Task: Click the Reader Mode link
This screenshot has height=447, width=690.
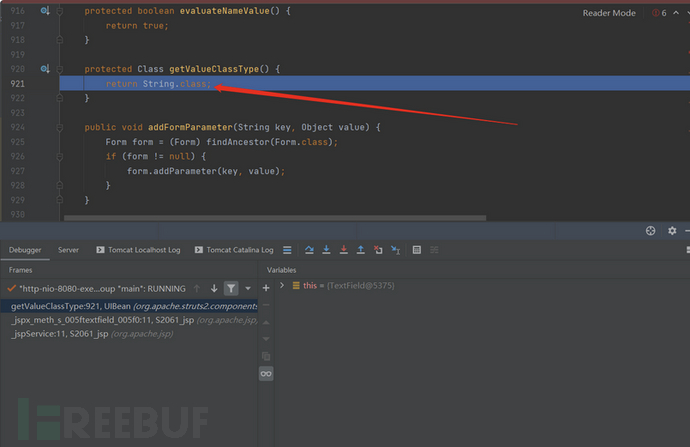Action: point(609,13)
